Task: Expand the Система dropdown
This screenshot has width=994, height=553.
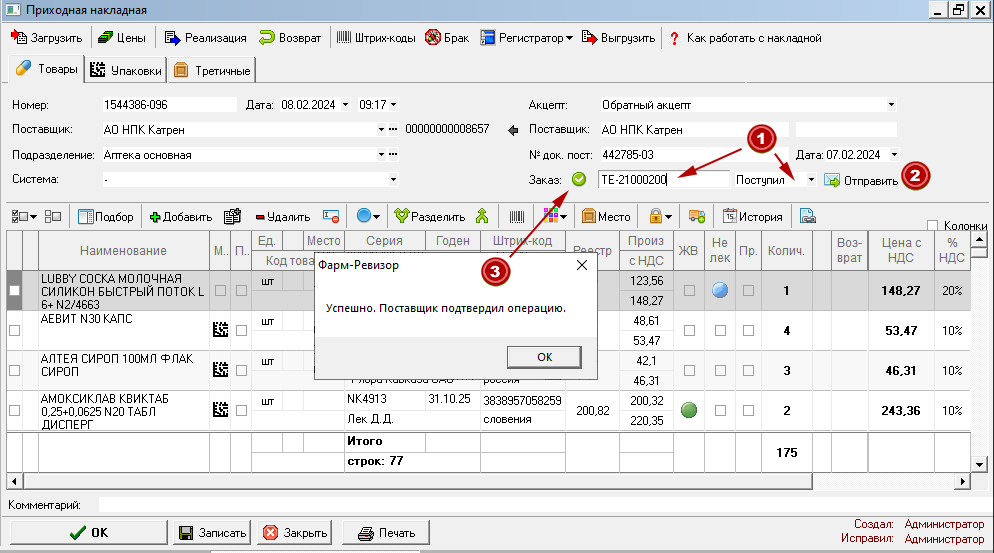Action: pyautogui.click(x=394, y=179)
